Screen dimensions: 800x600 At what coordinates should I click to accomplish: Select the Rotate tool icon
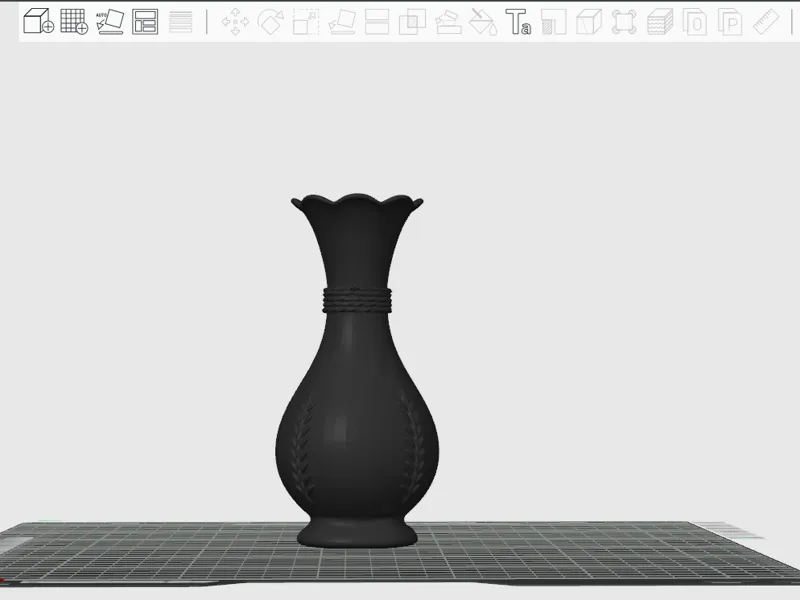click(270, 21)
